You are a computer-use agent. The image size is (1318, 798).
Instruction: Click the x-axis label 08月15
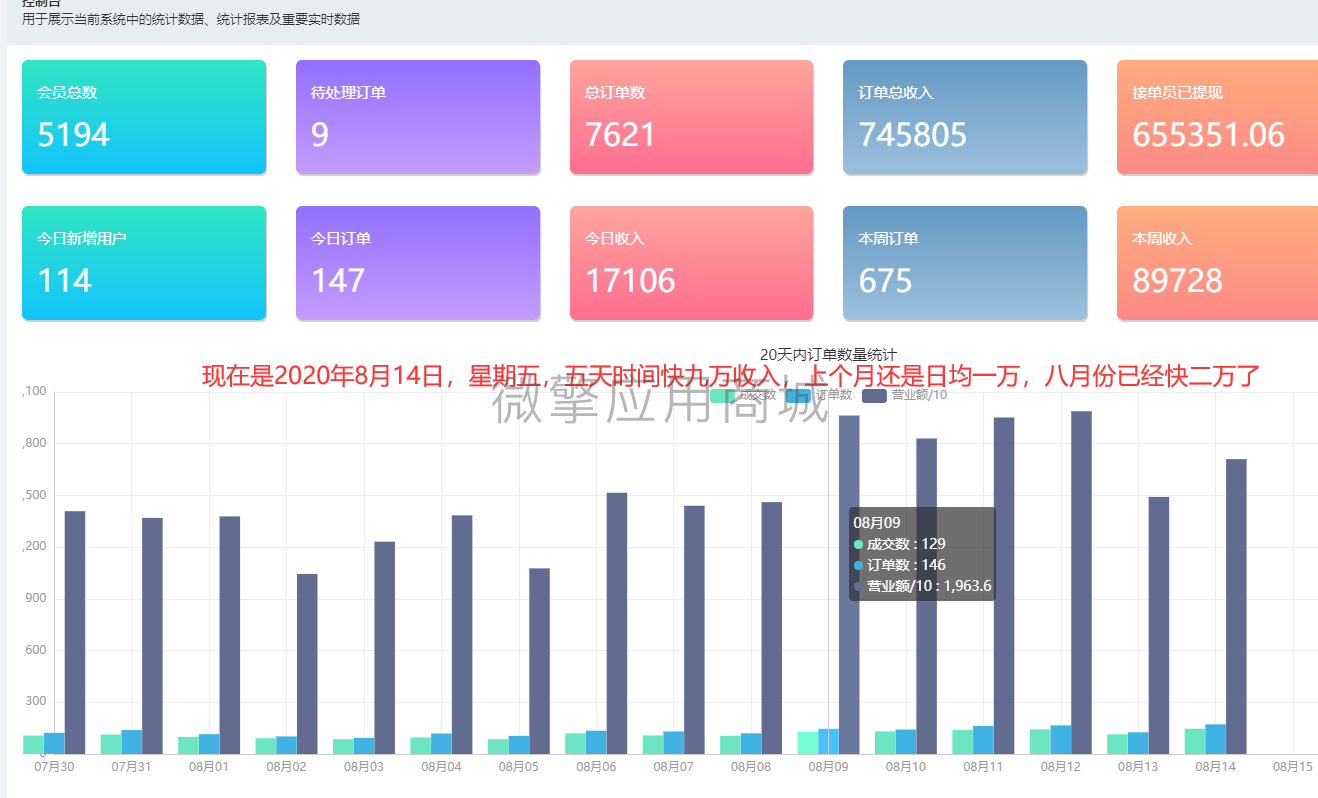click(x=1293, y=767)
